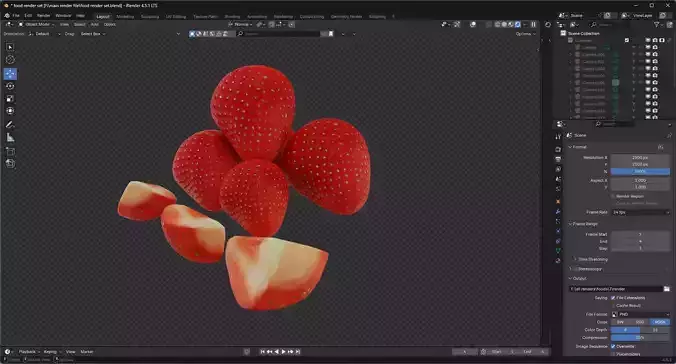This screenshot has height=364, width=676.
Task: Select the Rotate tool
Action: 10,86
